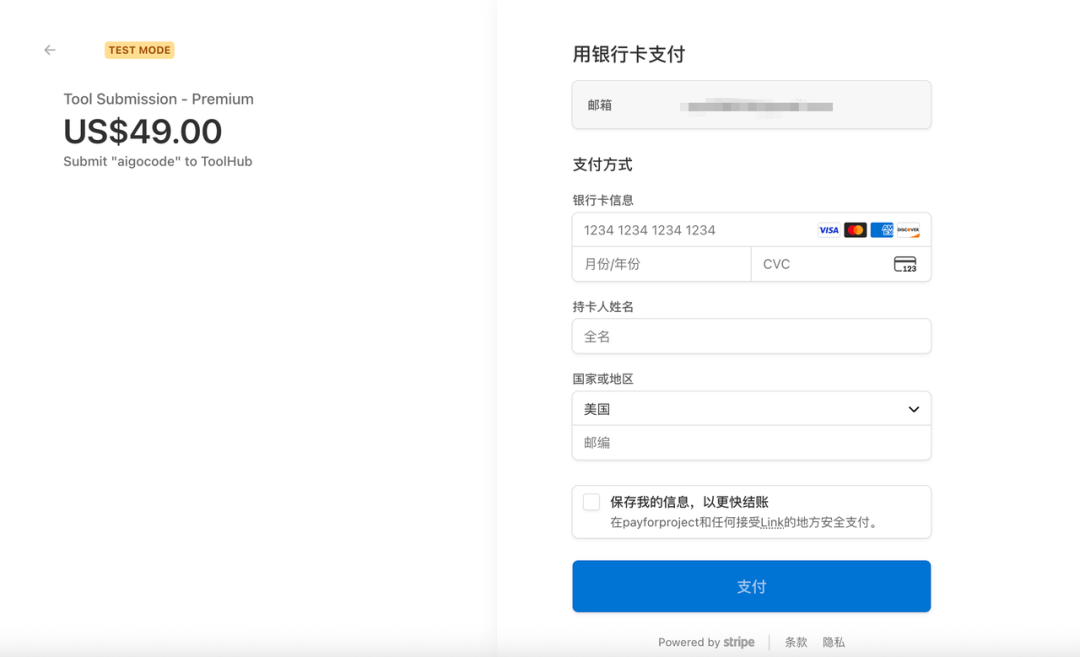The image size is (1080, 657).
Task: Click the Visa card brand icon
Action: tap(828, 230)
